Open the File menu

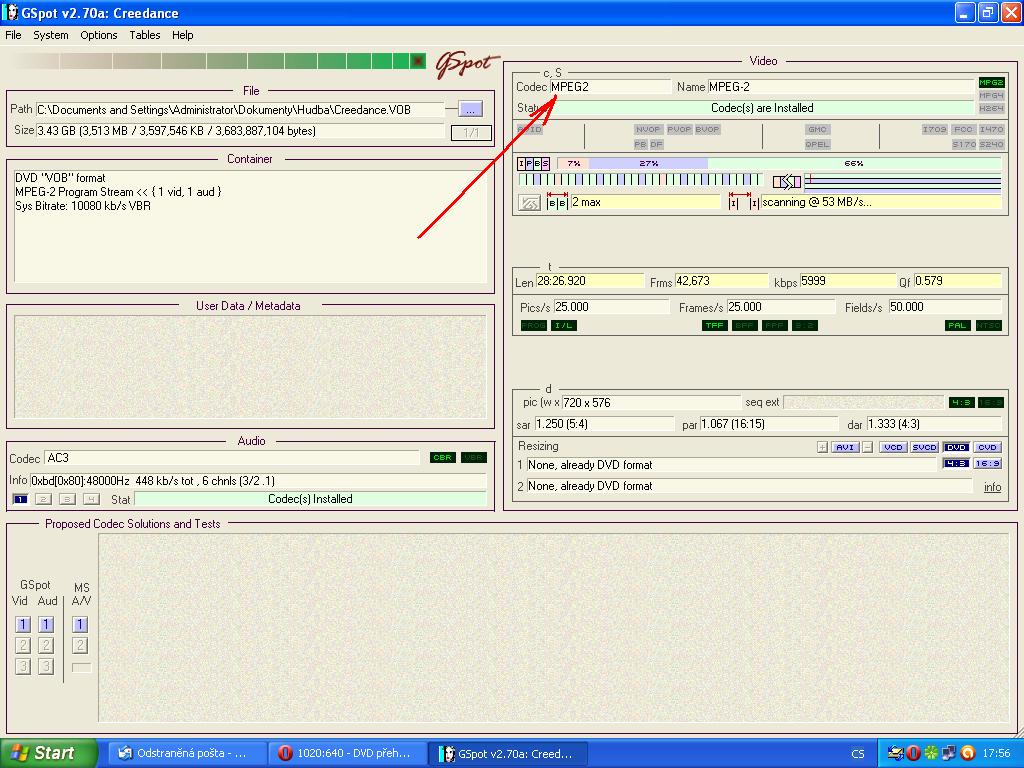13,35
